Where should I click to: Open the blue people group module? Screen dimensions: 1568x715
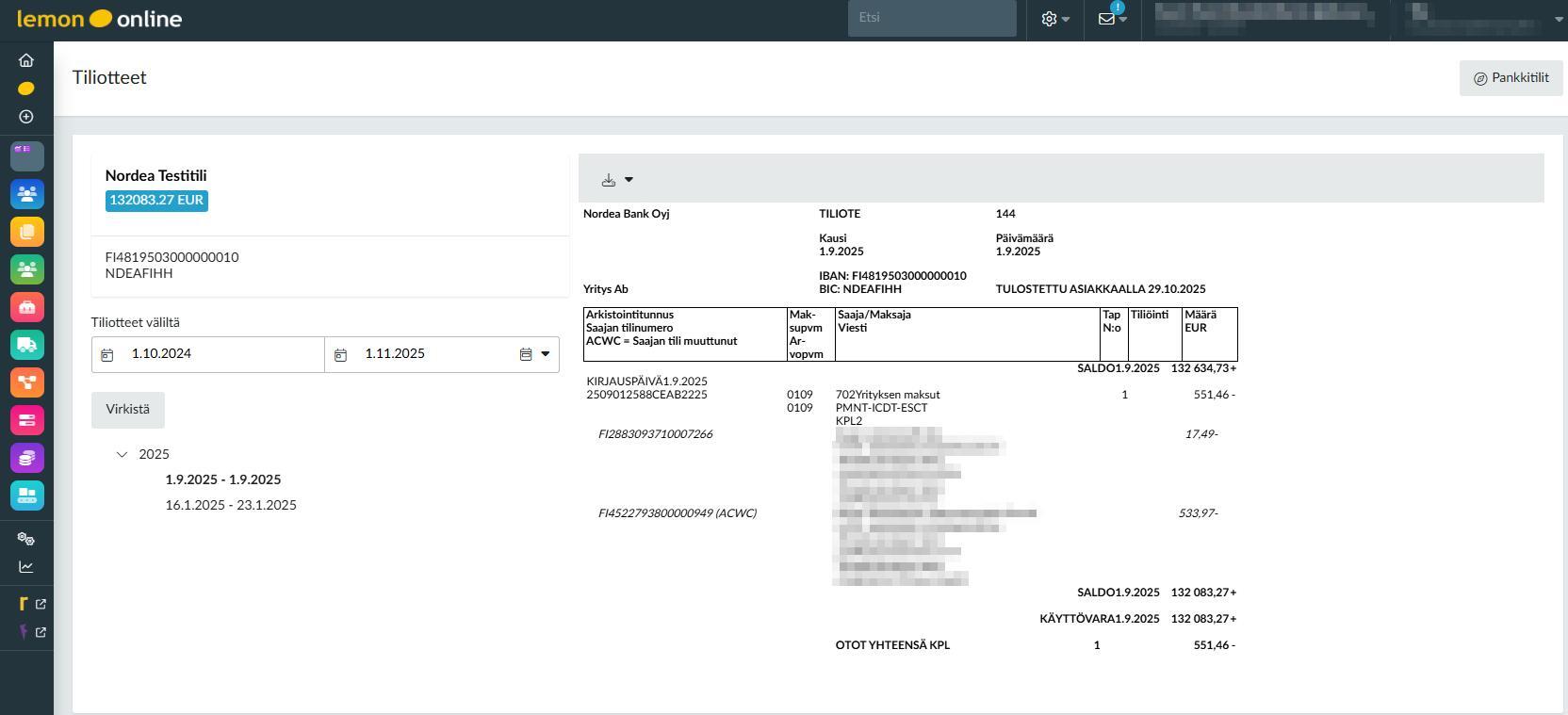(26, 194)
